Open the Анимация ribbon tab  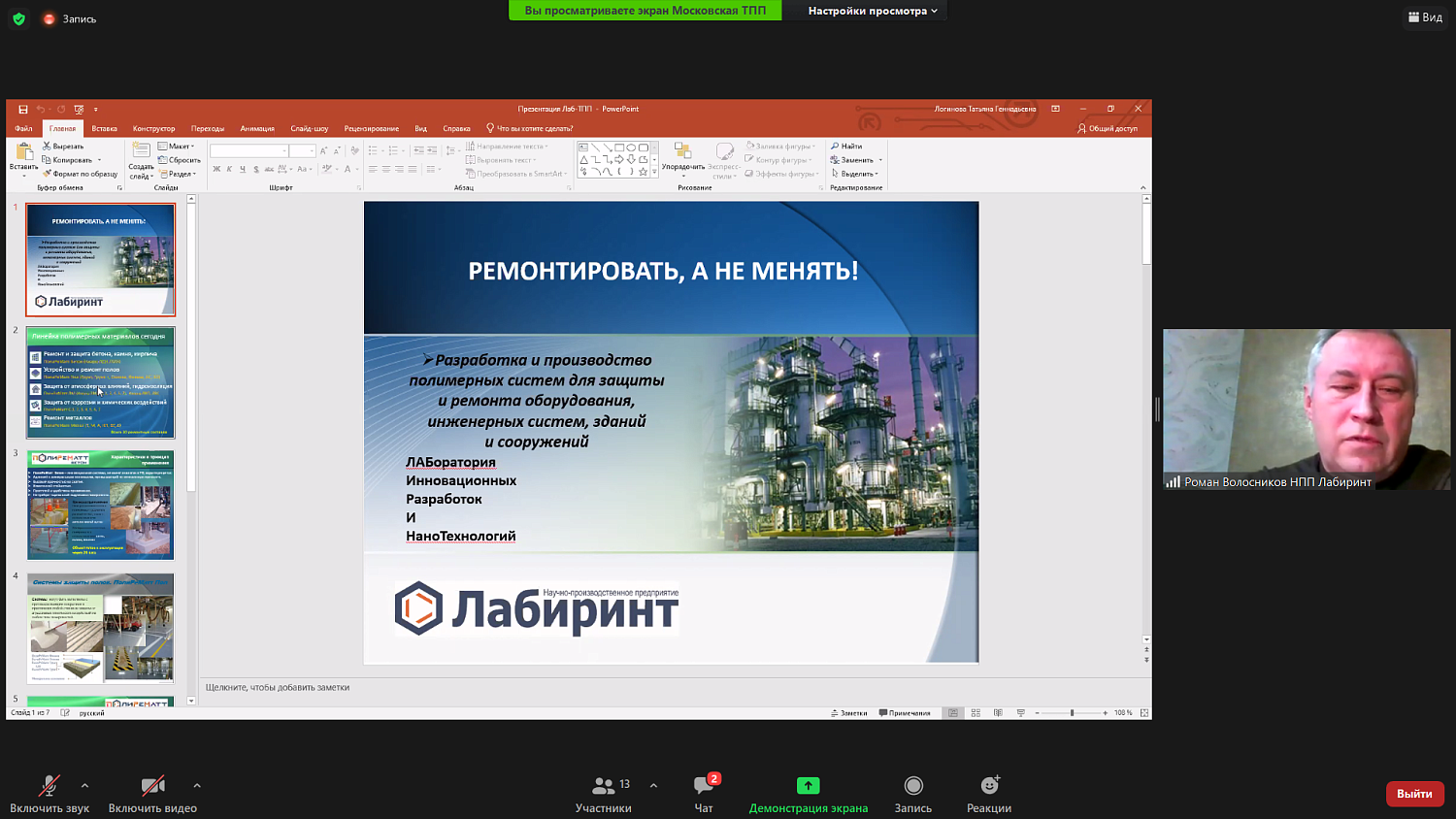(257, 128)
